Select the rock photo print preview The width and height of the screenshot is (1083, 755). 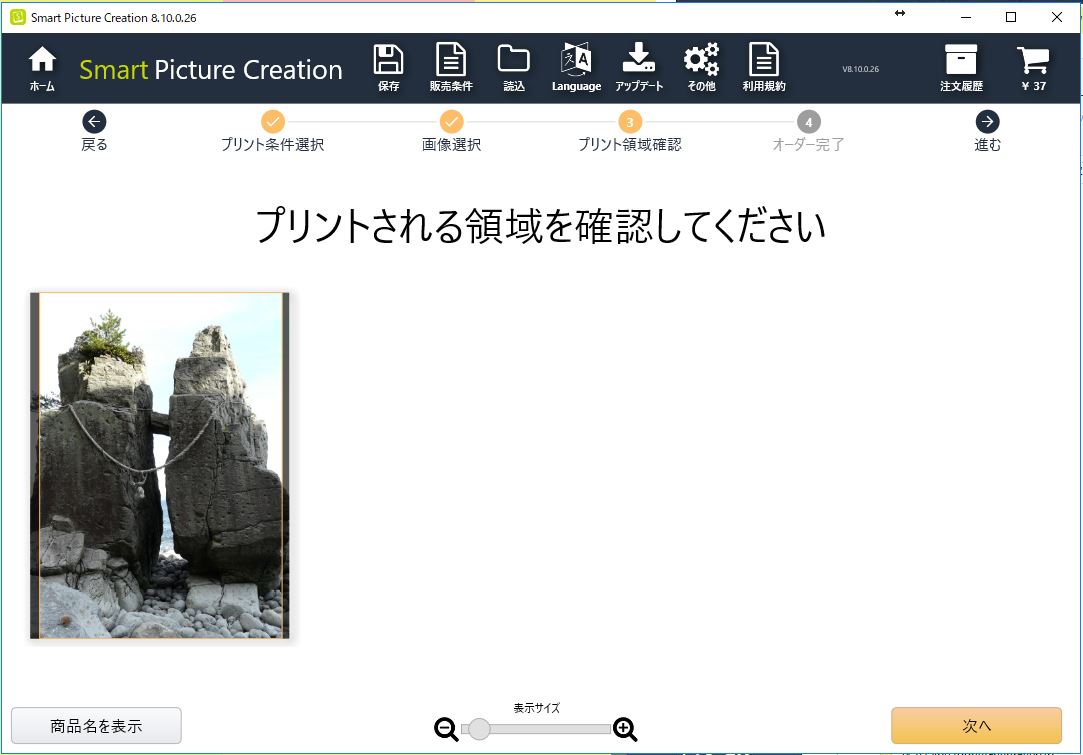click(x=160, y=465)
